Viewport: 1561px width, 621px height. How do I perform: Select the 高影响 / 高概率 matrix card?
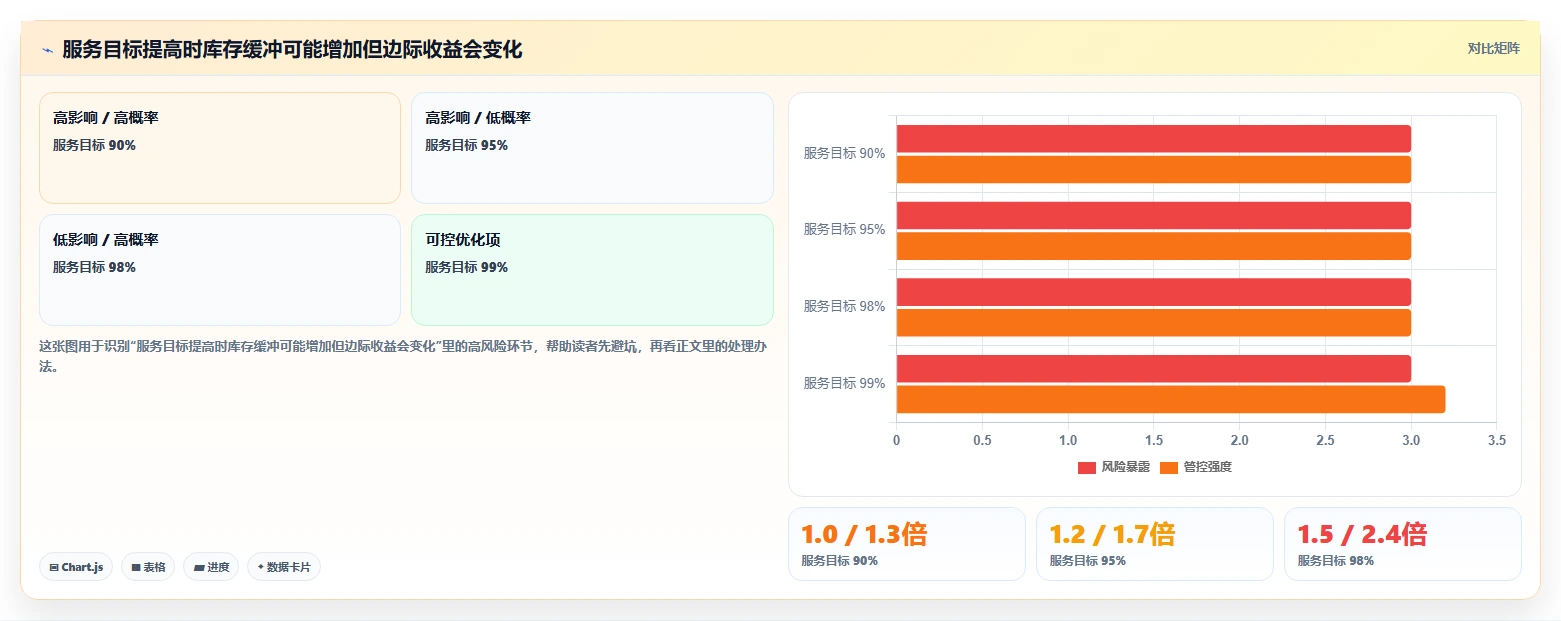[220, 148]
